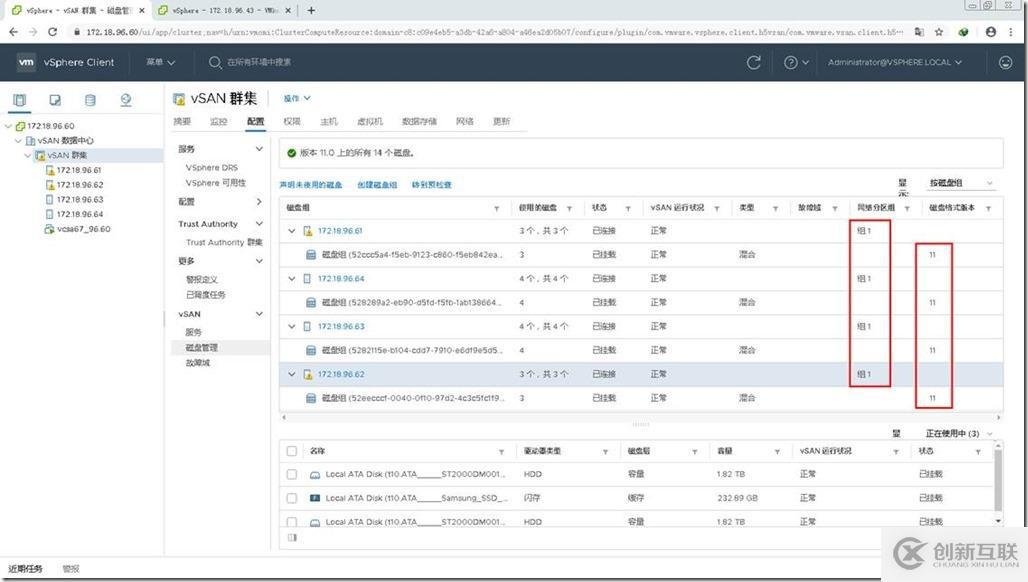Viewport: 1028px width, 582px height.
Task: Open Storage inventory view icon
Action: (x=90, y=100)
